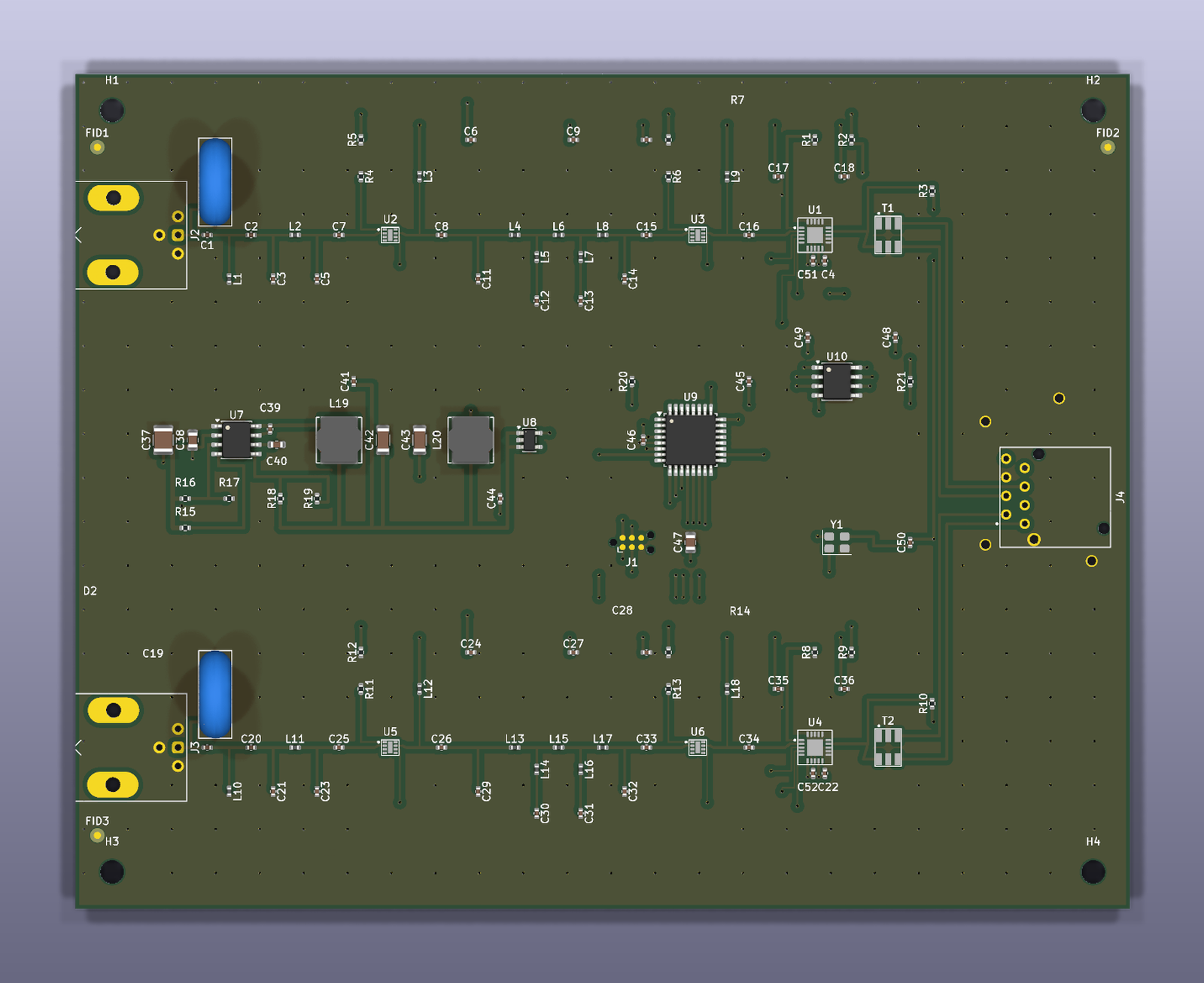Select transformer T1
Viewport: 1204px width, 983px height.
pyautogui.click(x=888, y=234)
